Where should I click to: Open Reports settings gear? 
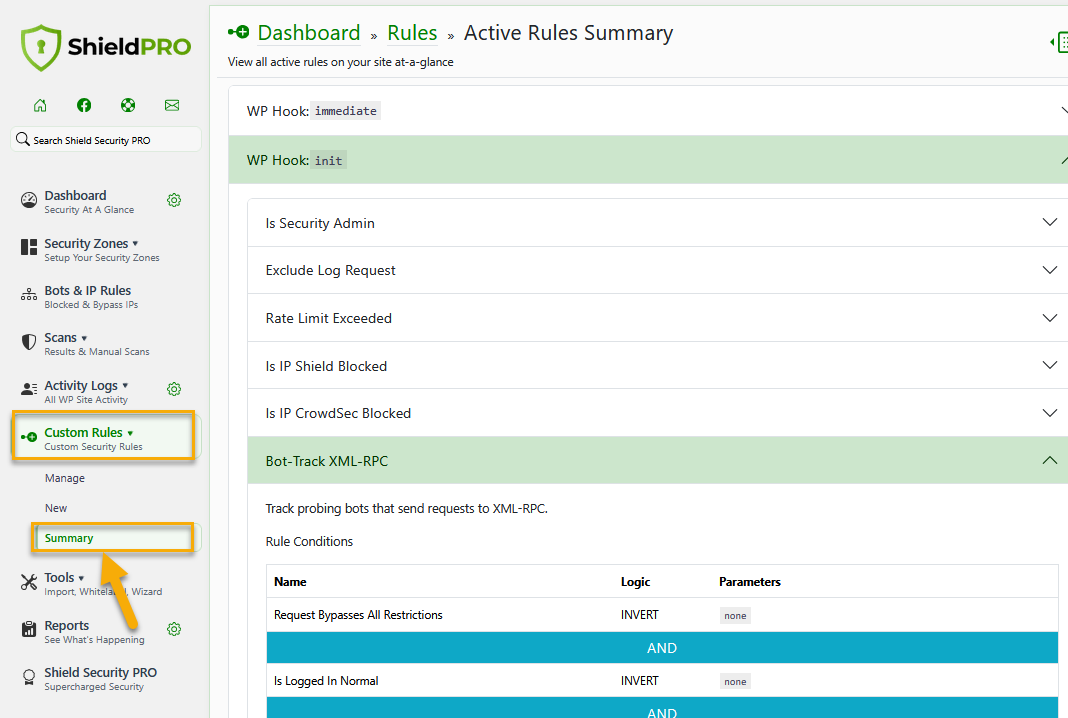tap(174, 629)
